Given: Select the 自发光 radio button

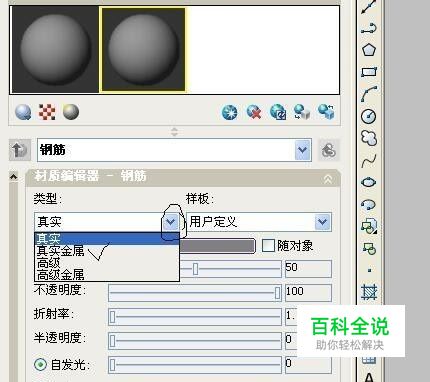Looking at the screenshot, I should click(40, 364).
